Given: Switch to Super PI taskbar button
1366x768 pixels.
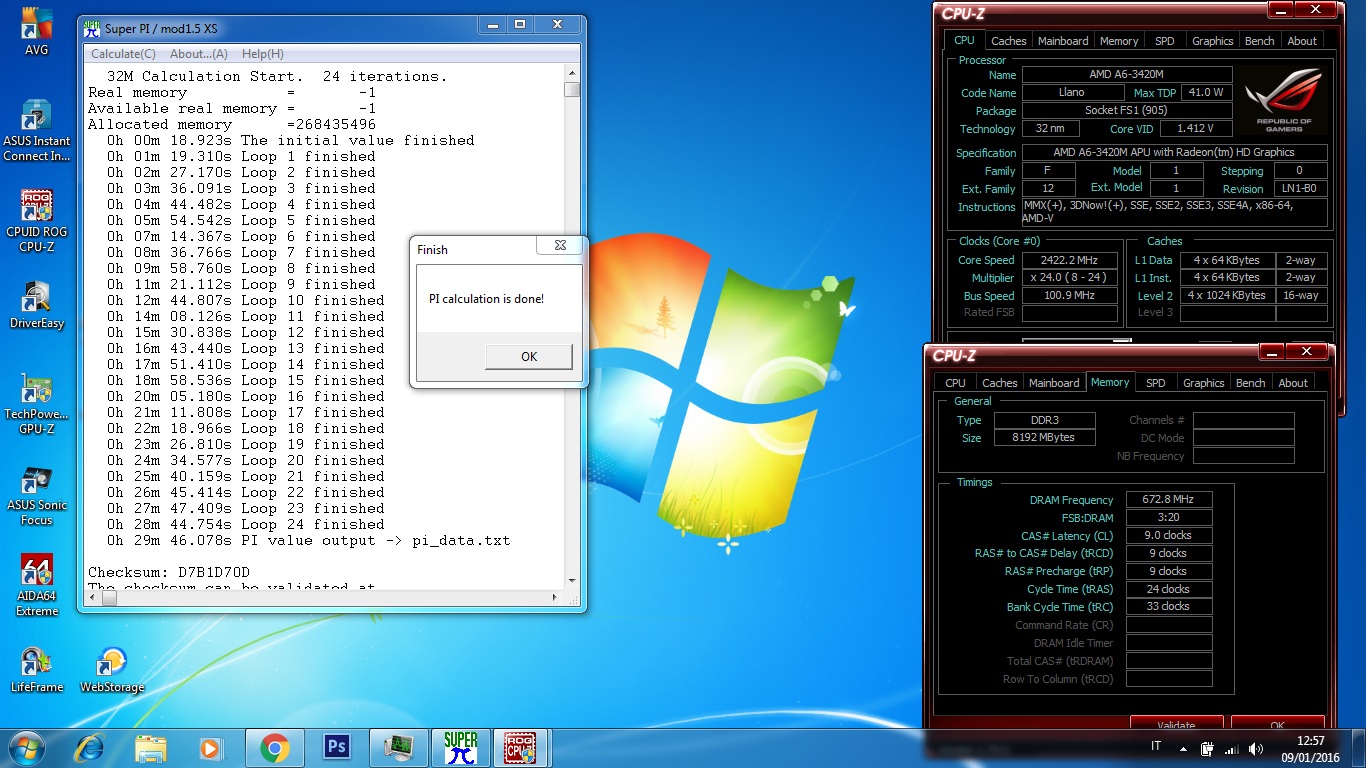Looking at the screenshot, I should click(x=461, y=747).
